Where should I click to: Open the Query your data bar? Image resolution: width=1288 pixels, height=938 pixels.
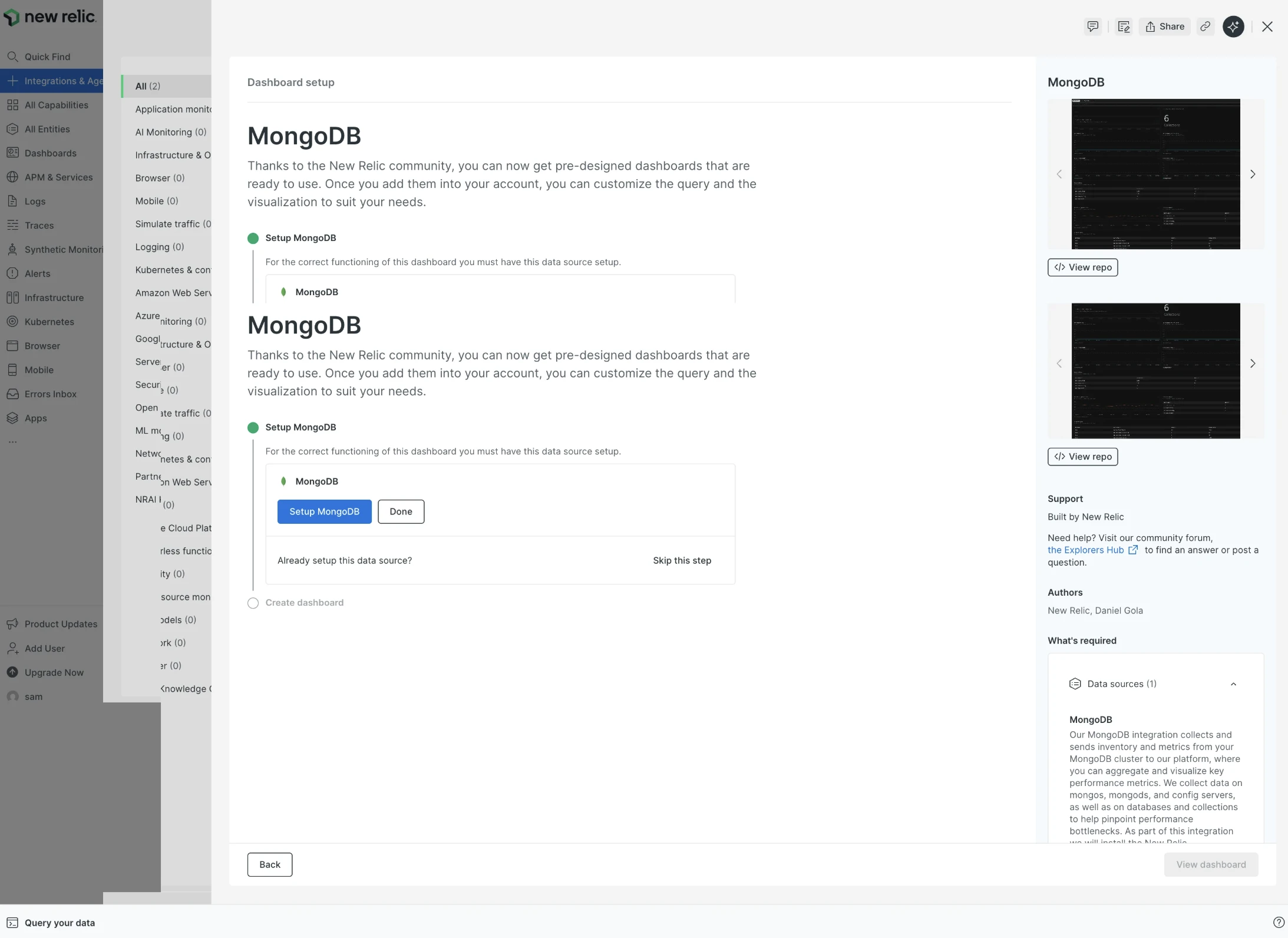click(x=51, y=923)
